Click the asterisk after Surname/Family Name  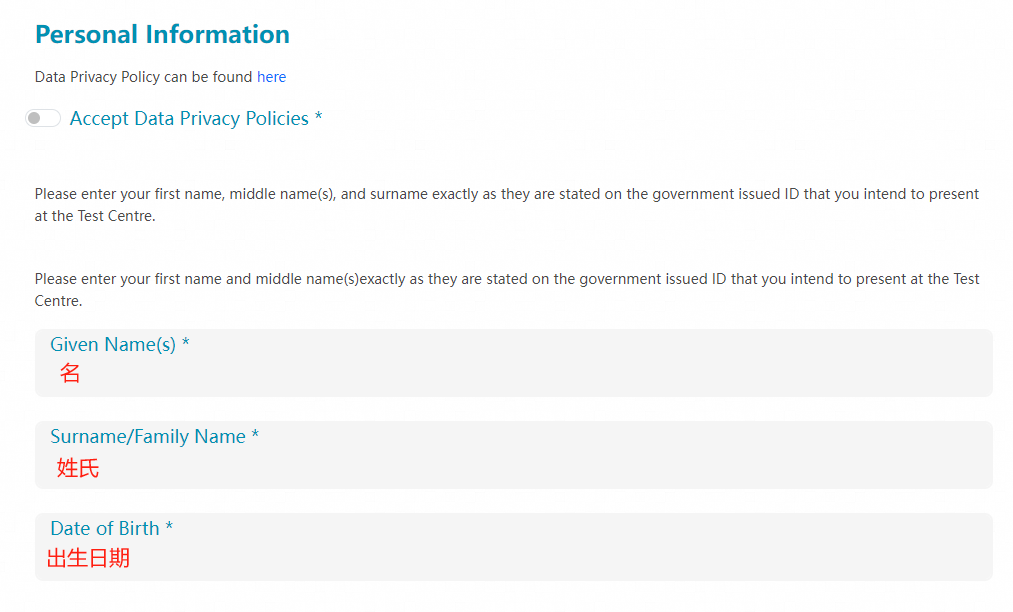255,436
